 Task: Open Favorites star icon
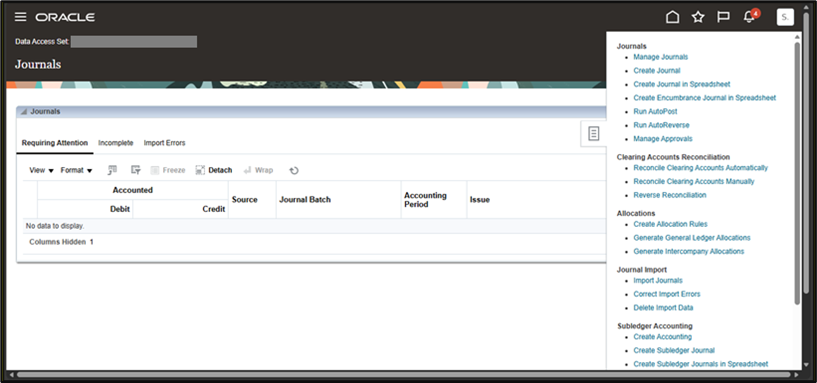698,17
